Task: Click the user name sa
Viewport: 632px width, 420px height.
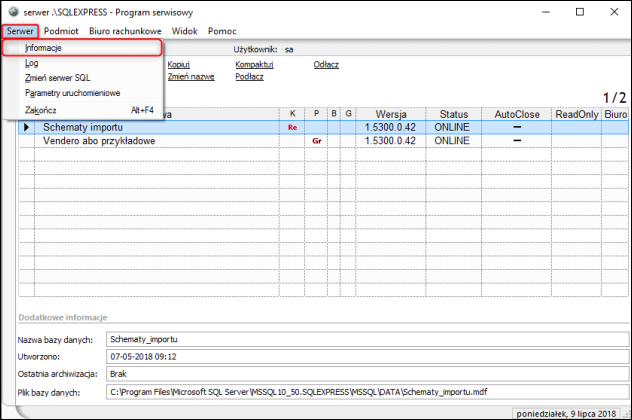Action: pyautogui.click(x=289, y=50)
